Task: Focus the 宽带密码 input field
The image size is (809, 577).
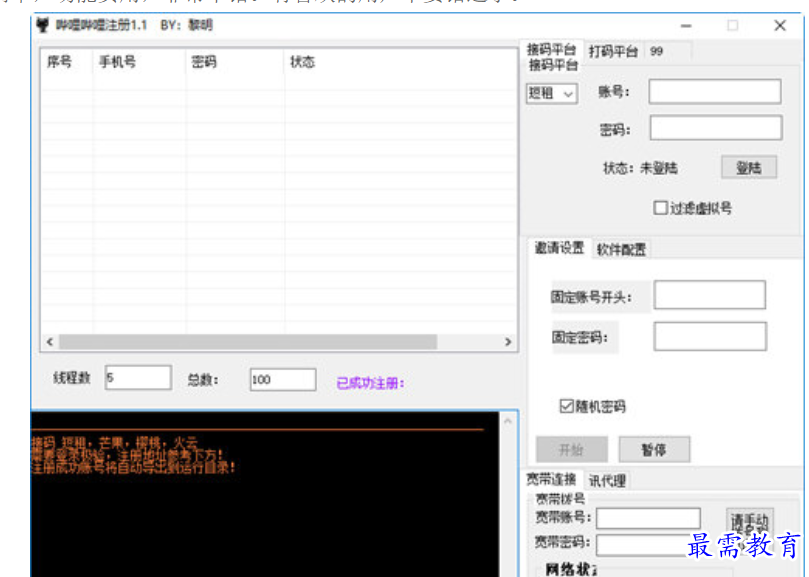Action: pos(648,544)
